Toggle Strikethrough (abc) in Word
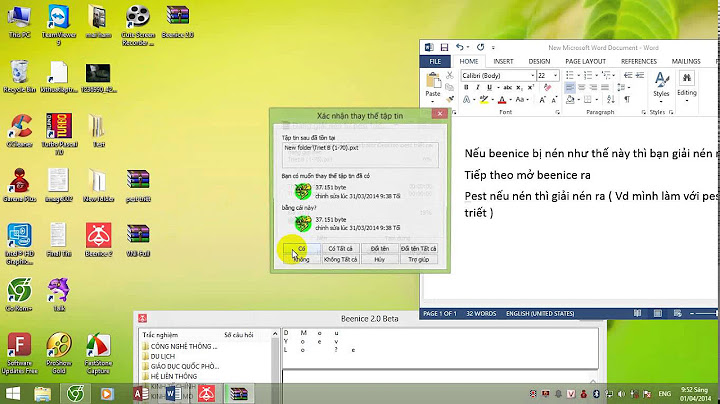Viewport: 720px width, 404px height. [507, 87]
